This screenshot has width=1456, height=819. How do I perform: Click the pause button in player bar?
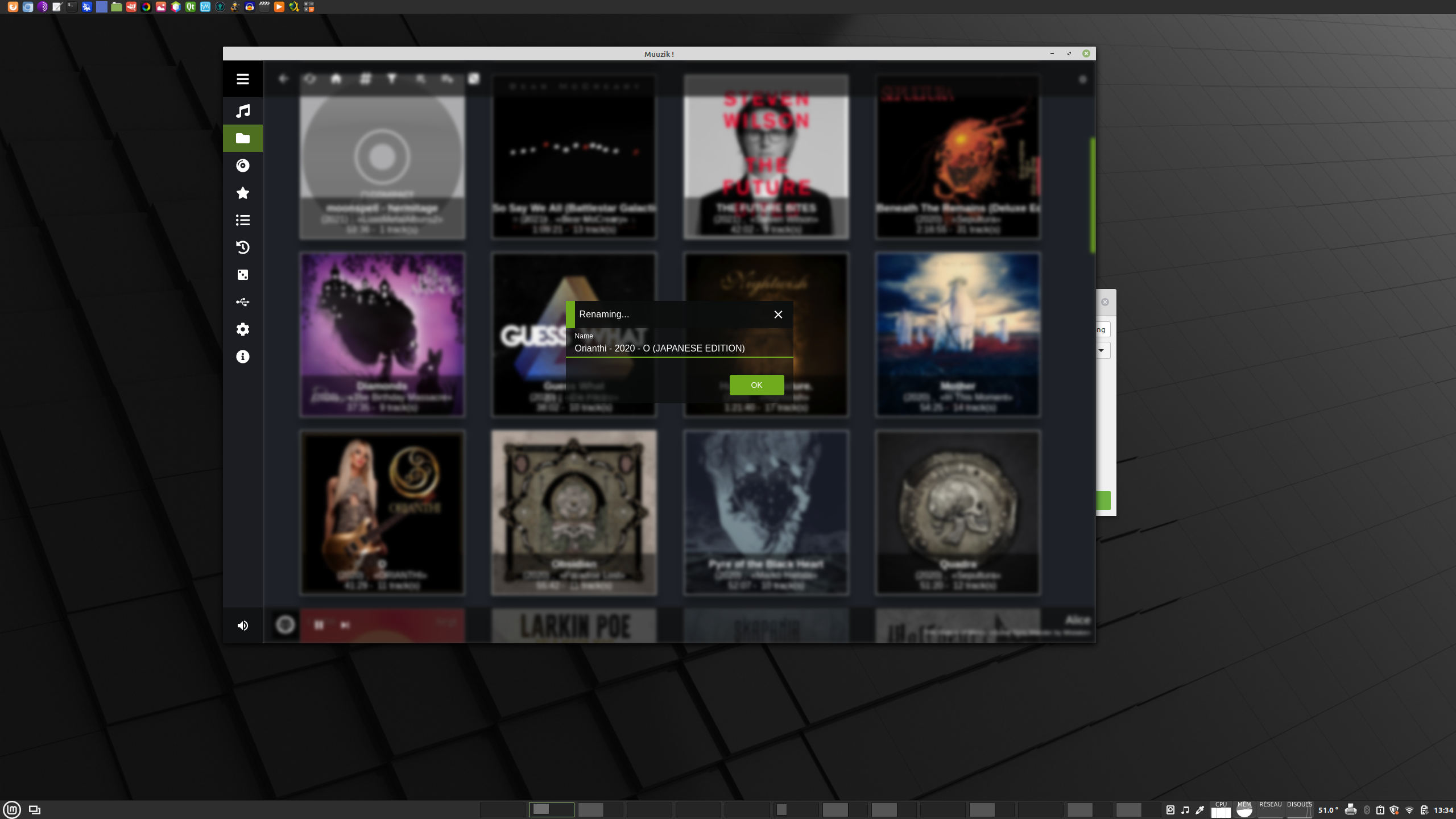[x=319, y=625]
